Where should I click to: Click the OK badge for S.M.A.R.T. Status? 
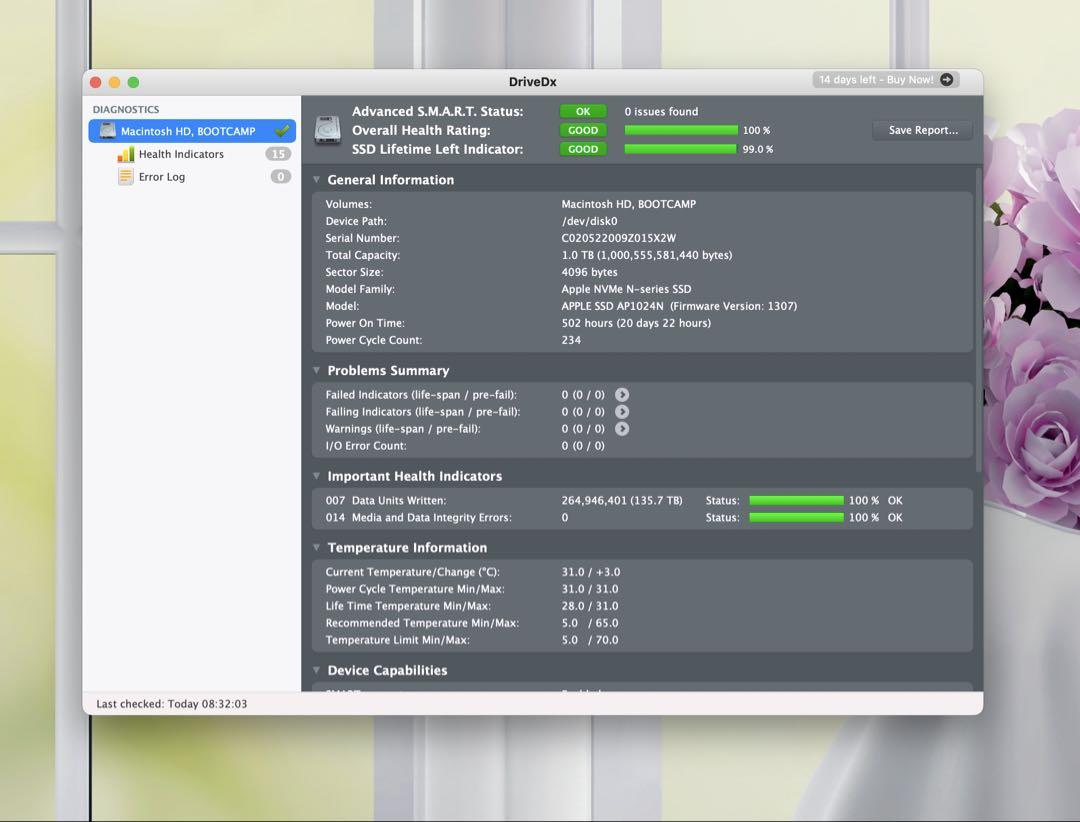[x=583, y=112]
